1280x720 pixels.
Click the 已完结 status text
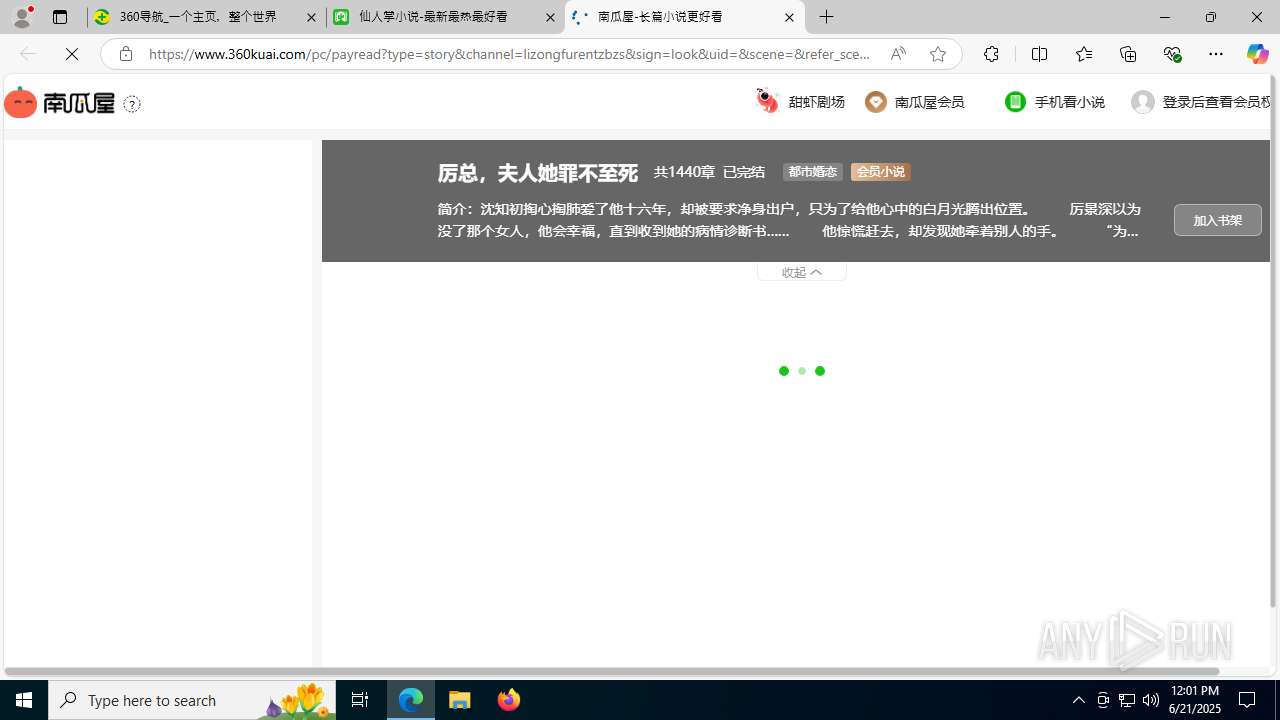pyautogui.click(x=744, y=172)
